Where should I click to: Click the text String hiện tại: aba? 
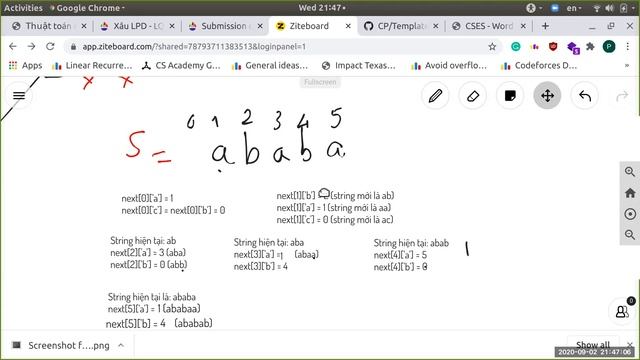269,242
